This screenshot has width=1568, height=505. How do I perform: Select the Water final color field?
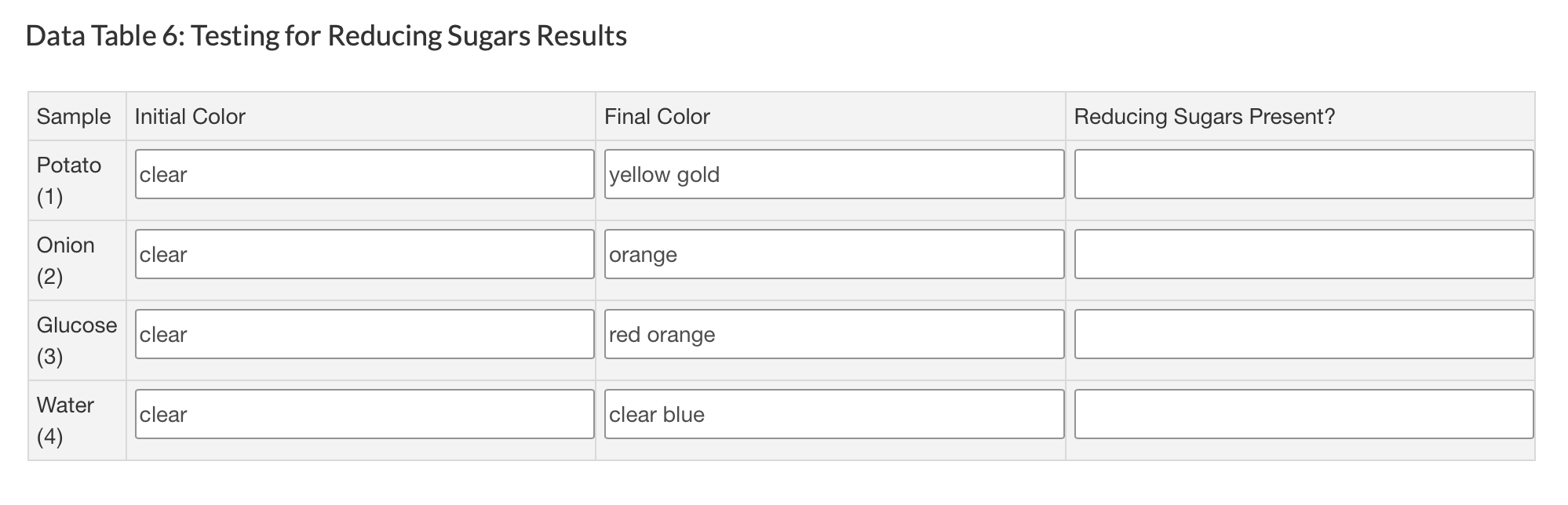(833, 414)
